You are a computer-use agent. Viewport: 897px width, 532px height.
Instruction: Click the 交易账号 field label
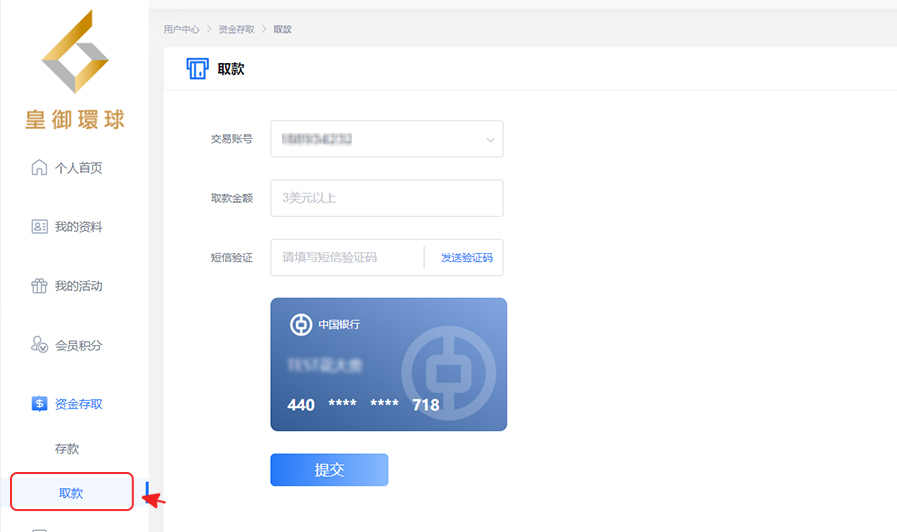tap(232, 138)
